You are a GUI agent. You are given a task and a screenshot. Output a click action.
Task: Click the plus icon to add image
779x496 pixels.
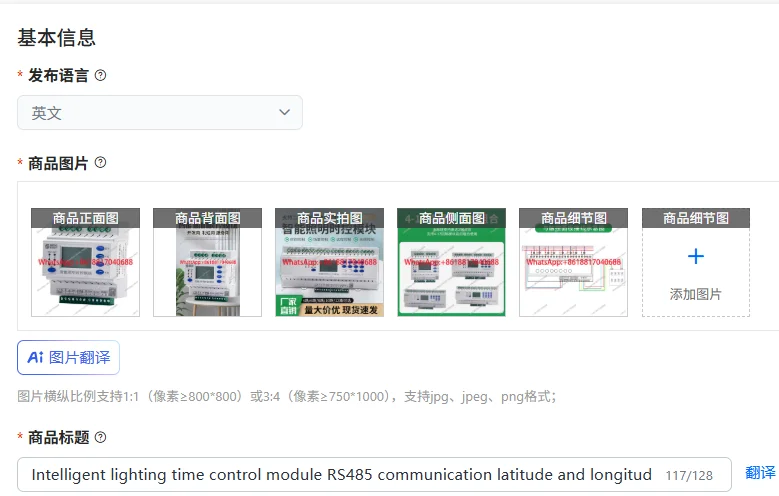tap(696, 256)
